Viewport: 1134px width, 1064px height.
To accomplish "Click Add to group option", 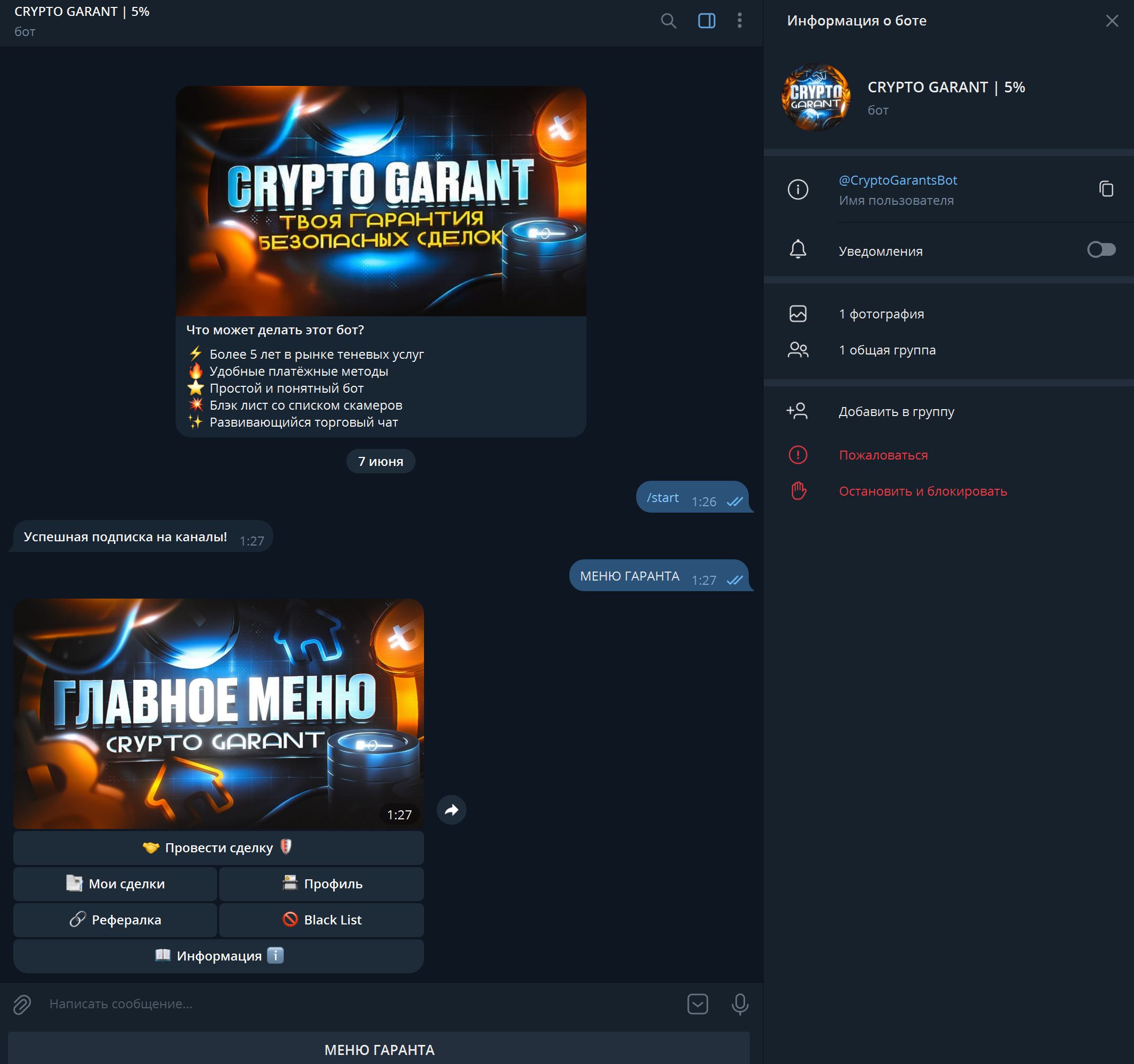I will click(x=896, y=411).
